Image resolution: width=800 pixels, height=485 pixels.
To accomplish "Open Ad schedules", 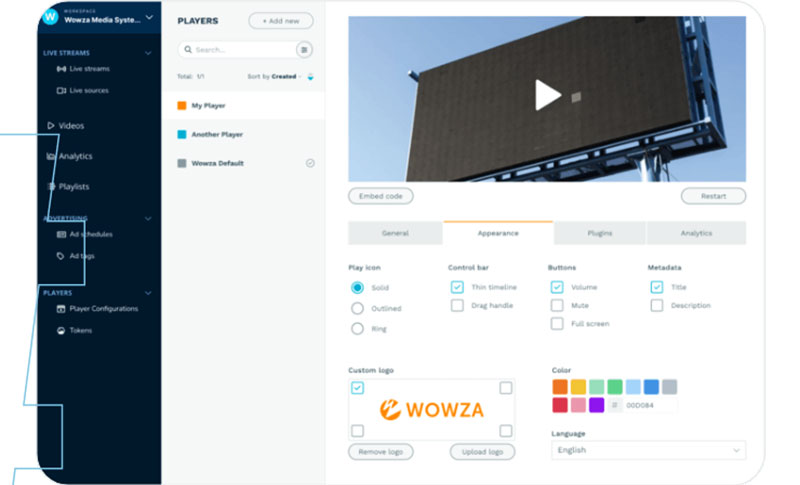I will 85,235.
